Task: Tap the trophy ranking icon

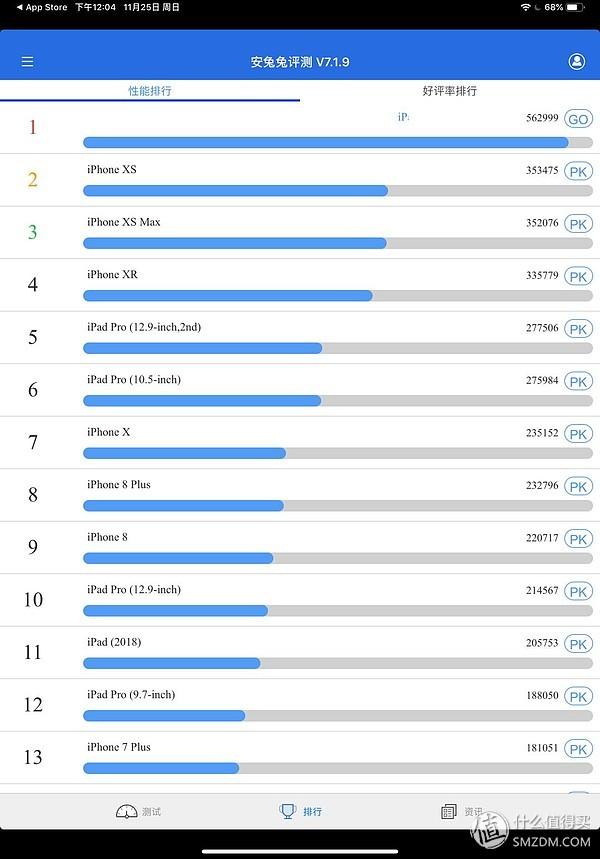Action: click(288, 811)
